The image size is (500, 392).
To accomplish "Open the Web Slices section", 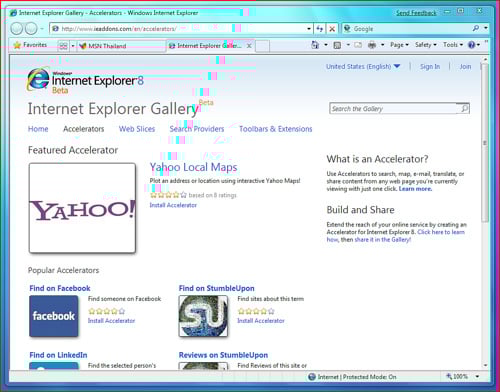I will click(137, 129).
